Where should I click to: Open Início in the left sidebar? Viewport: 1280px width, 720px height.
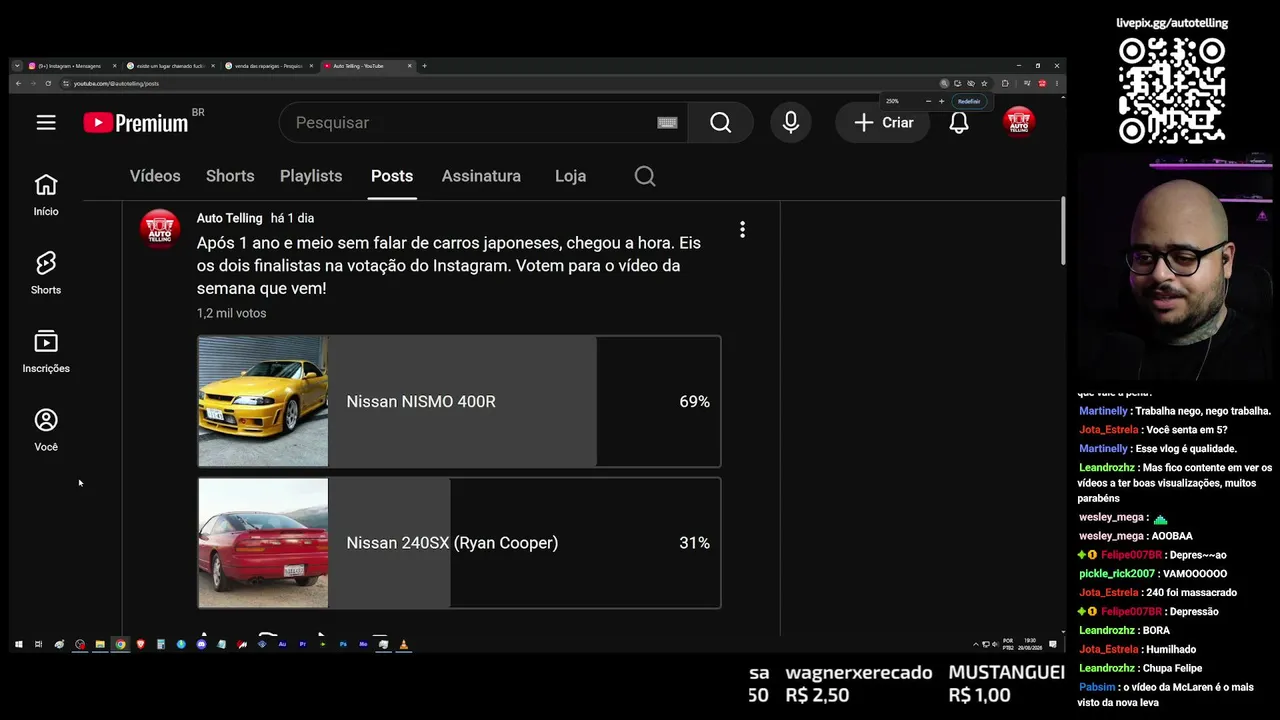tap(46, 194)
